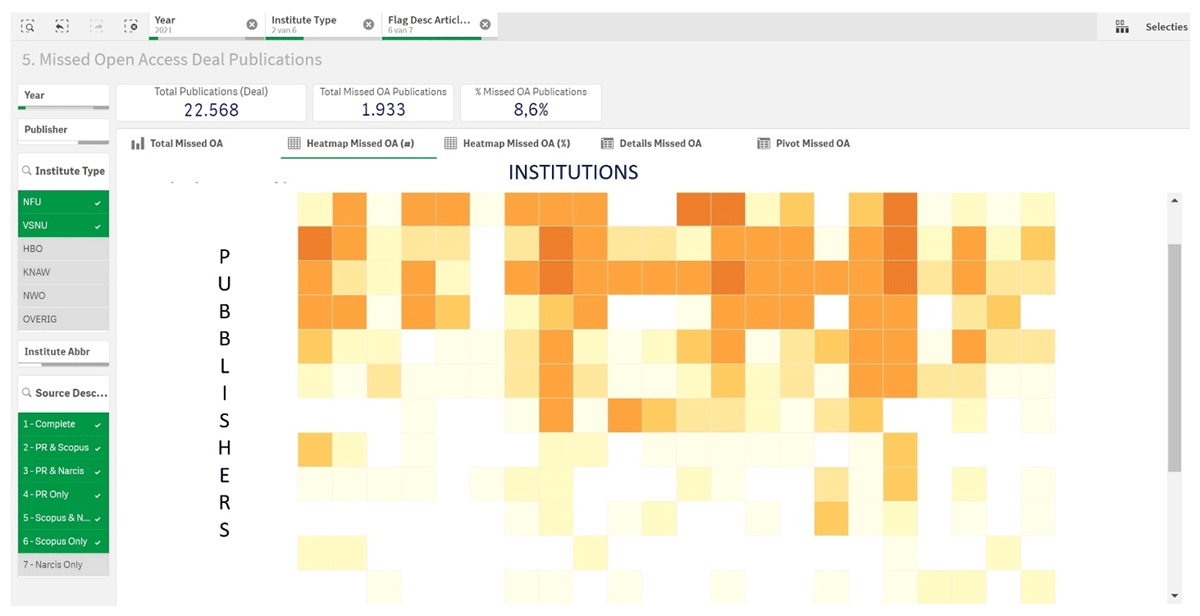Open the smart search selection tool
This screenshot has width=1200, height=616.
click(27, 26)
